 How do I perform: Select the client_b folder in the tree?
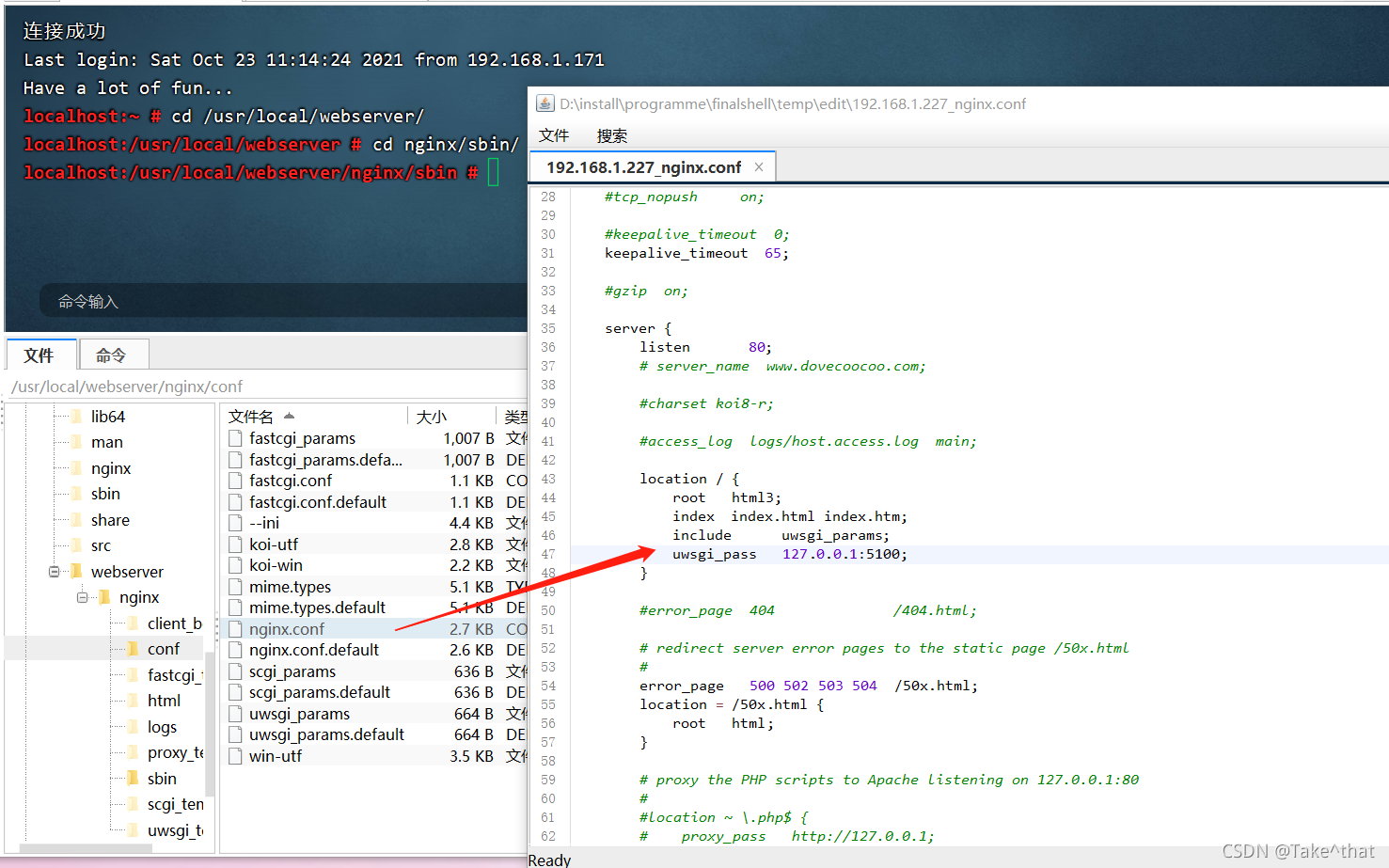pos(175,623)
